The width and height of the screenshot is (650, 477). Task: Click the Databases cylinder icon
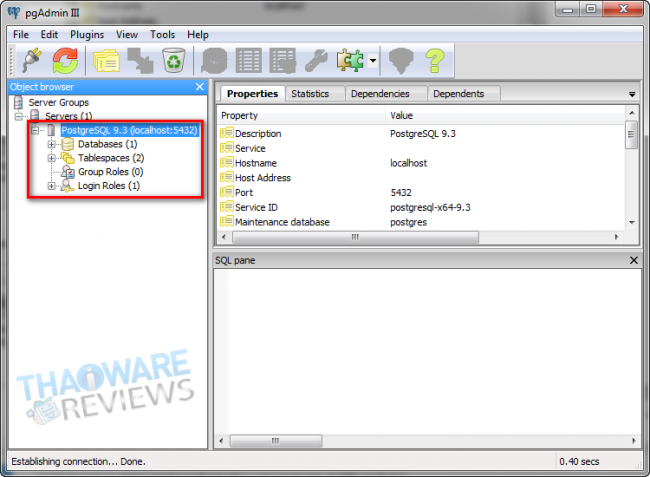click(68, 144)
